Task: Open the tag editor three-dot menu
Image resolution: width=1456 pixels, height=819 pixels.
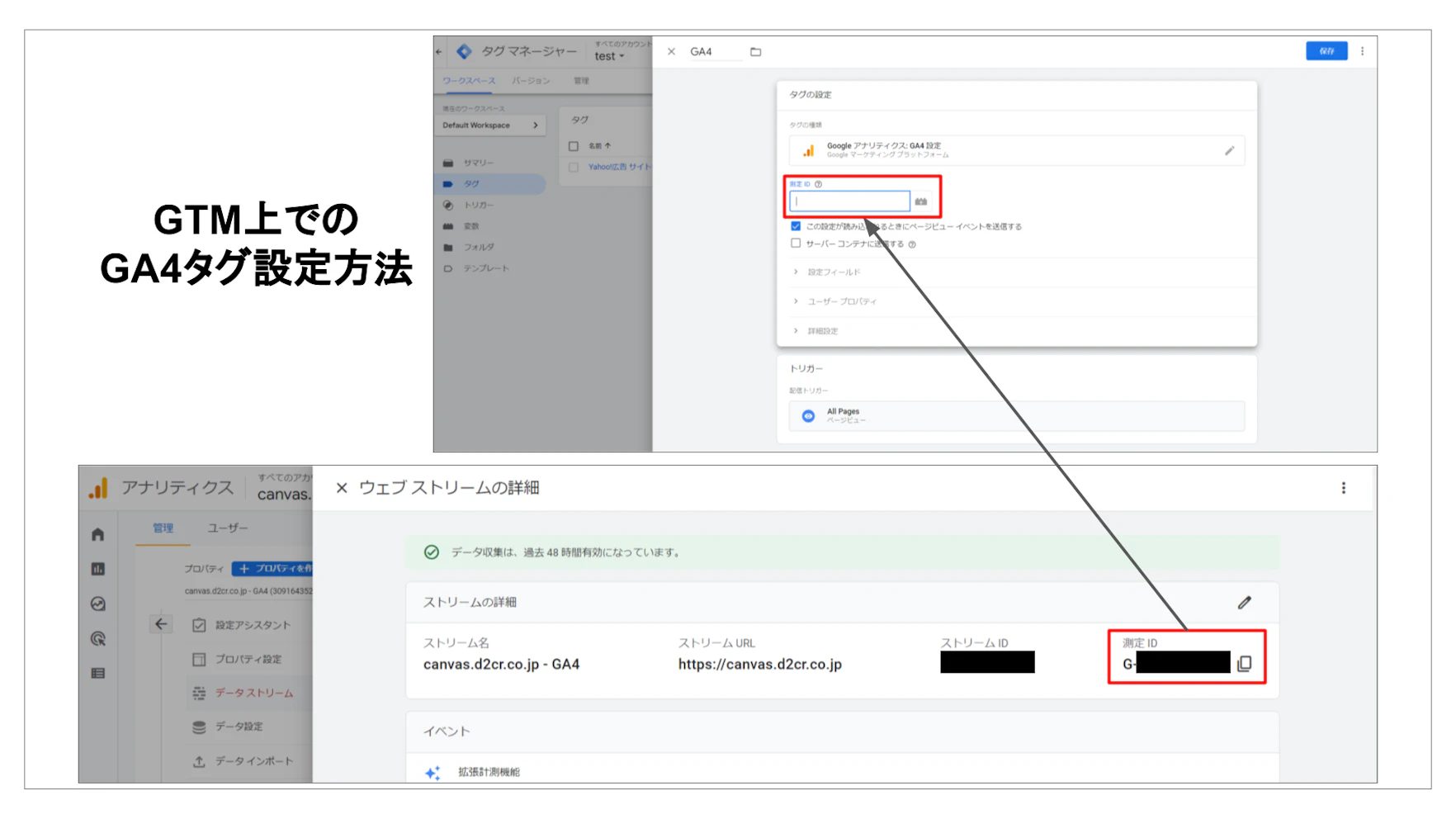Action: [1363, 51]
